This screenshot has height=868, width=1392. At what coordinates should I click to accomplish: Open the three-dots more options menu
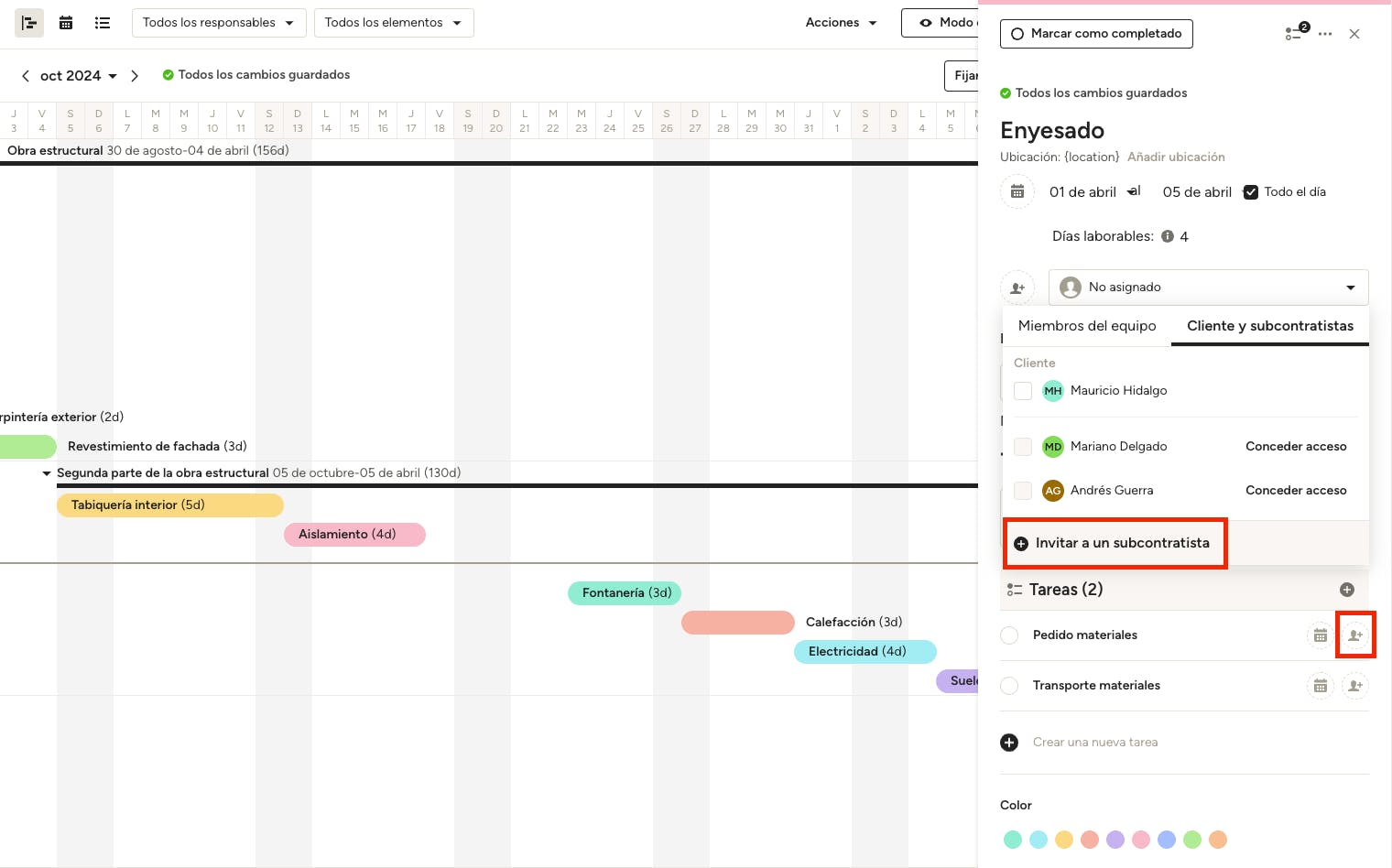[x=1325, y=34]
